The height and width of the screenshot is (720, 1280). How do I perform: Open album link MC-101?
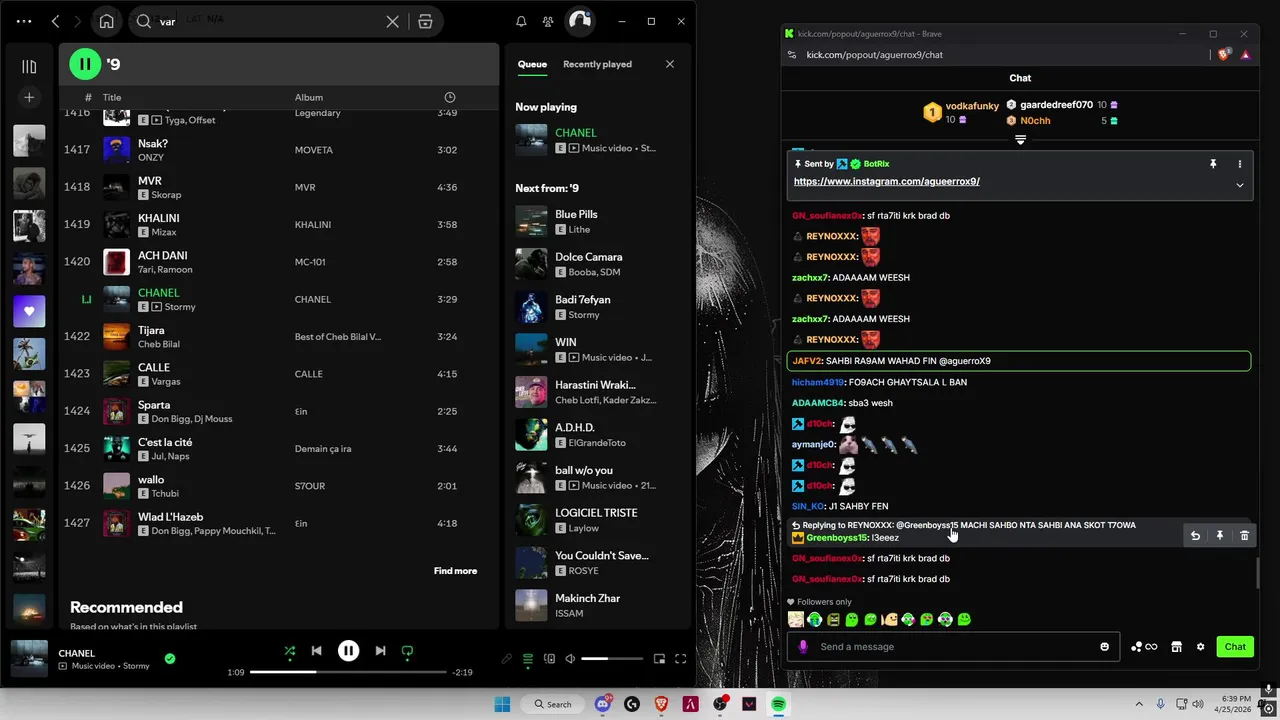pos(310,262)
